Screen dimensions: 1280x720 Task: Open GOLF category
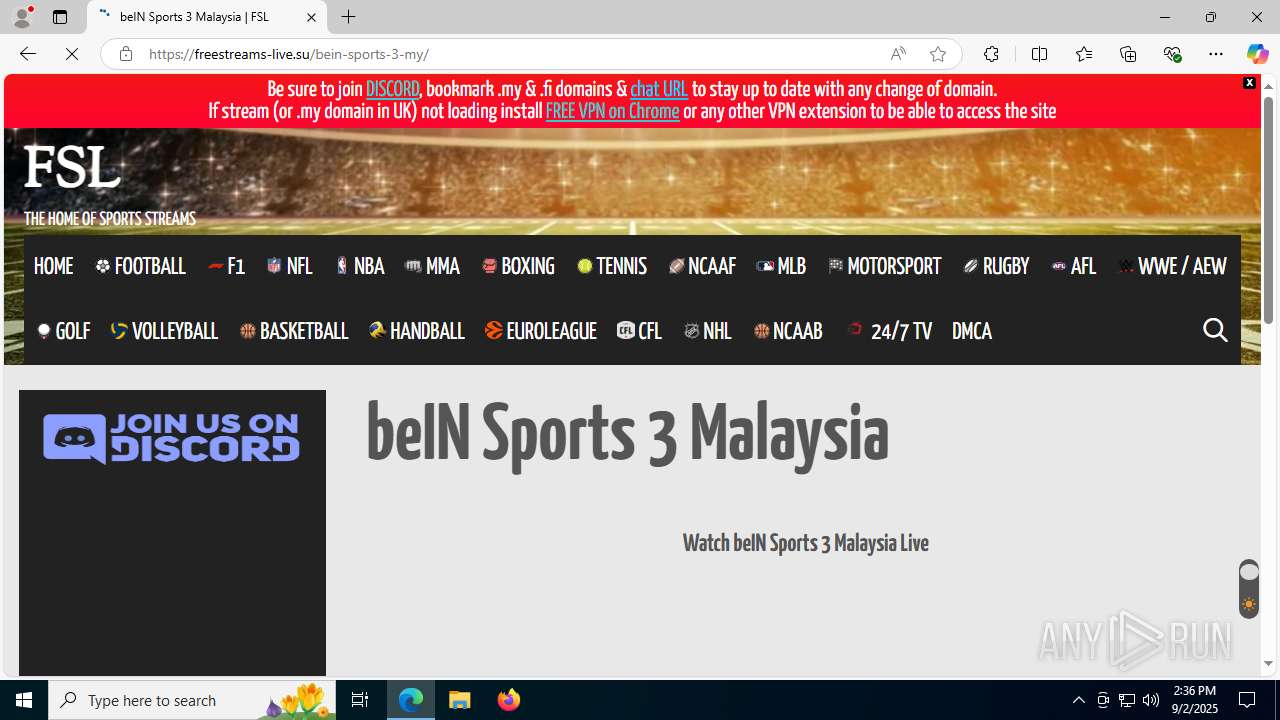[x=63, y=331]
